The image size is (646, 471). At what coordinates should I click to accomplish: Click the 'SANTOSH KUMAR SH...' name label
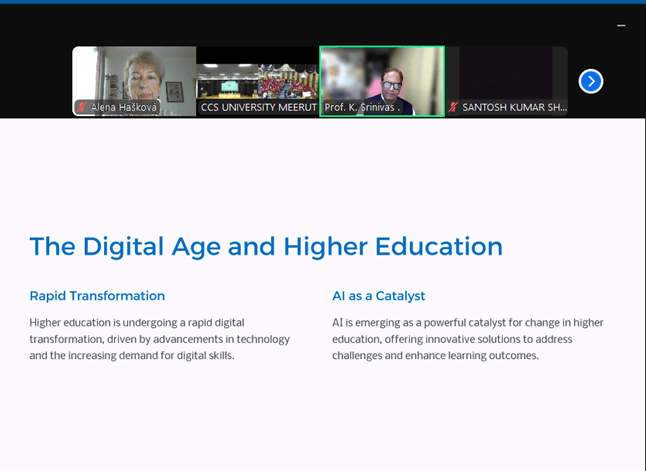point(514,107)
